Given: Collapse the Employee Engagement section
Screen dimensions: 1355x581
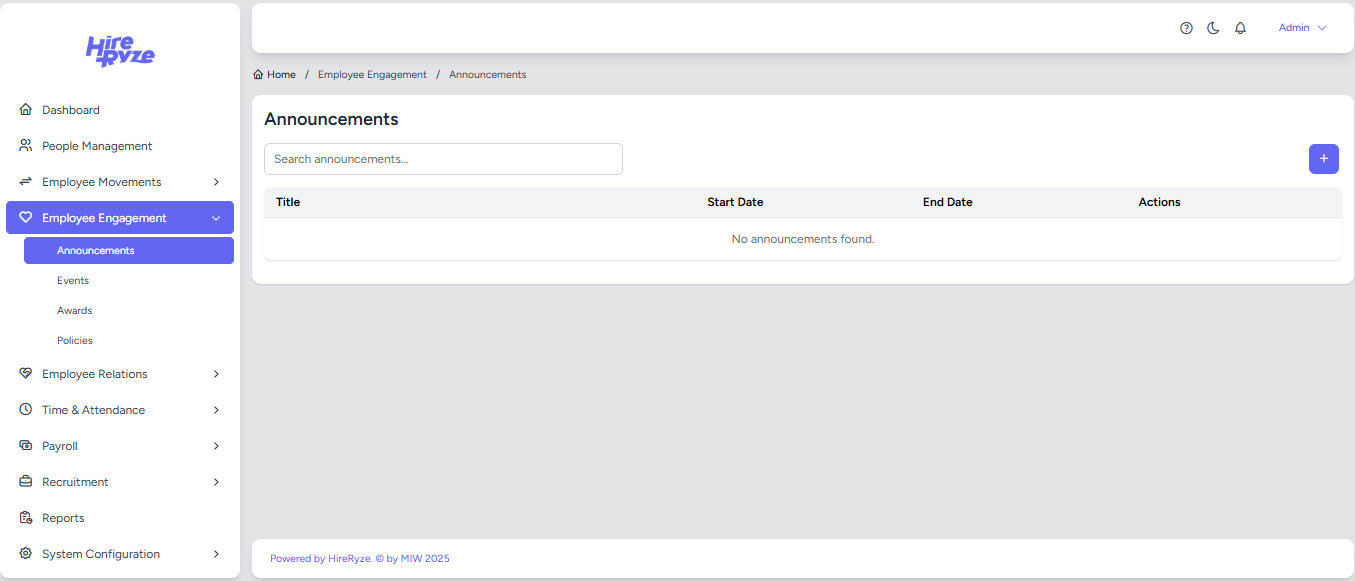Looking at the screenshot, I should (216, 218).
